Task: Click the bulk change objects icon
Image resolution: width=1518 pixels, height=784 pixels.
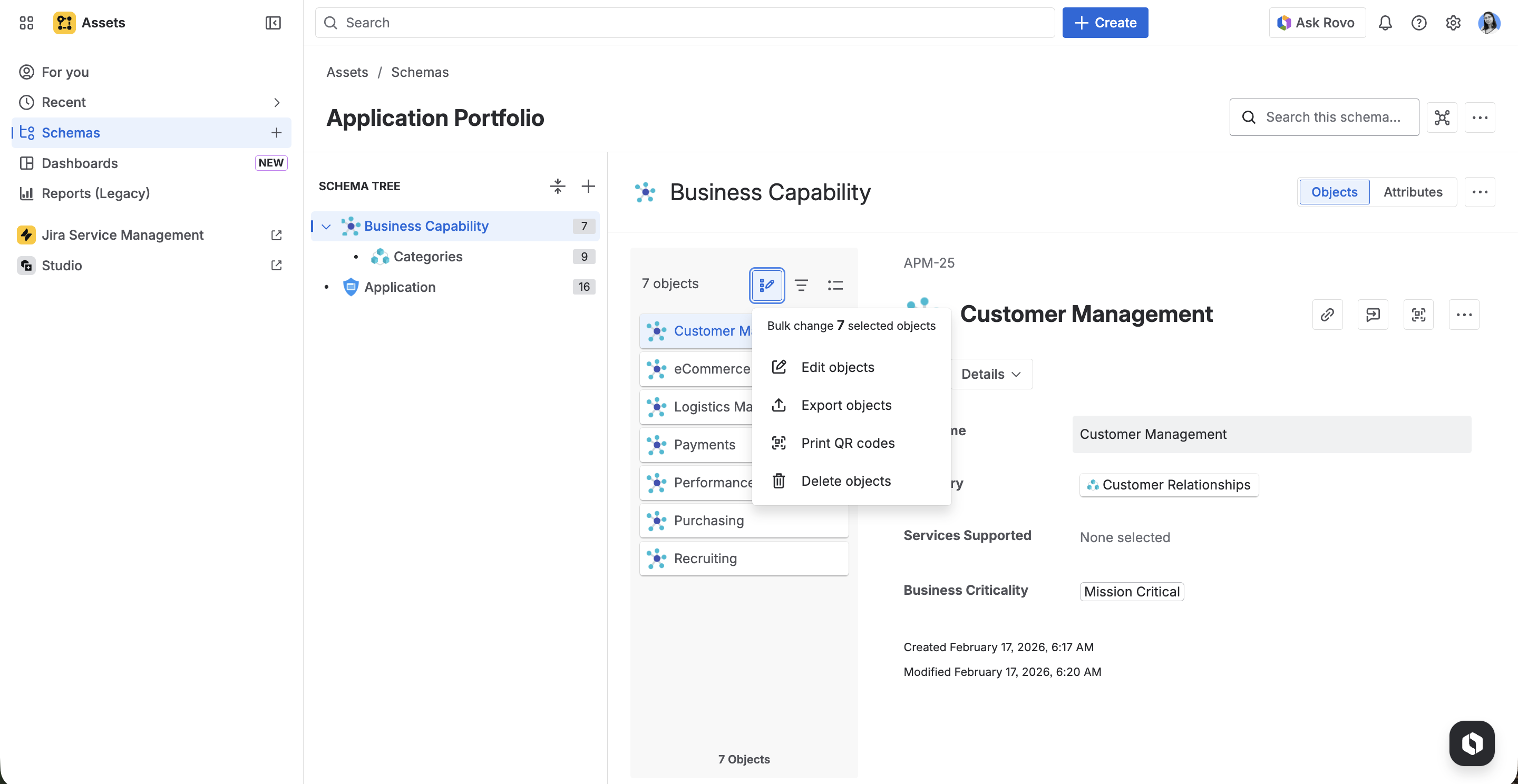Action: tap(767, 285)
